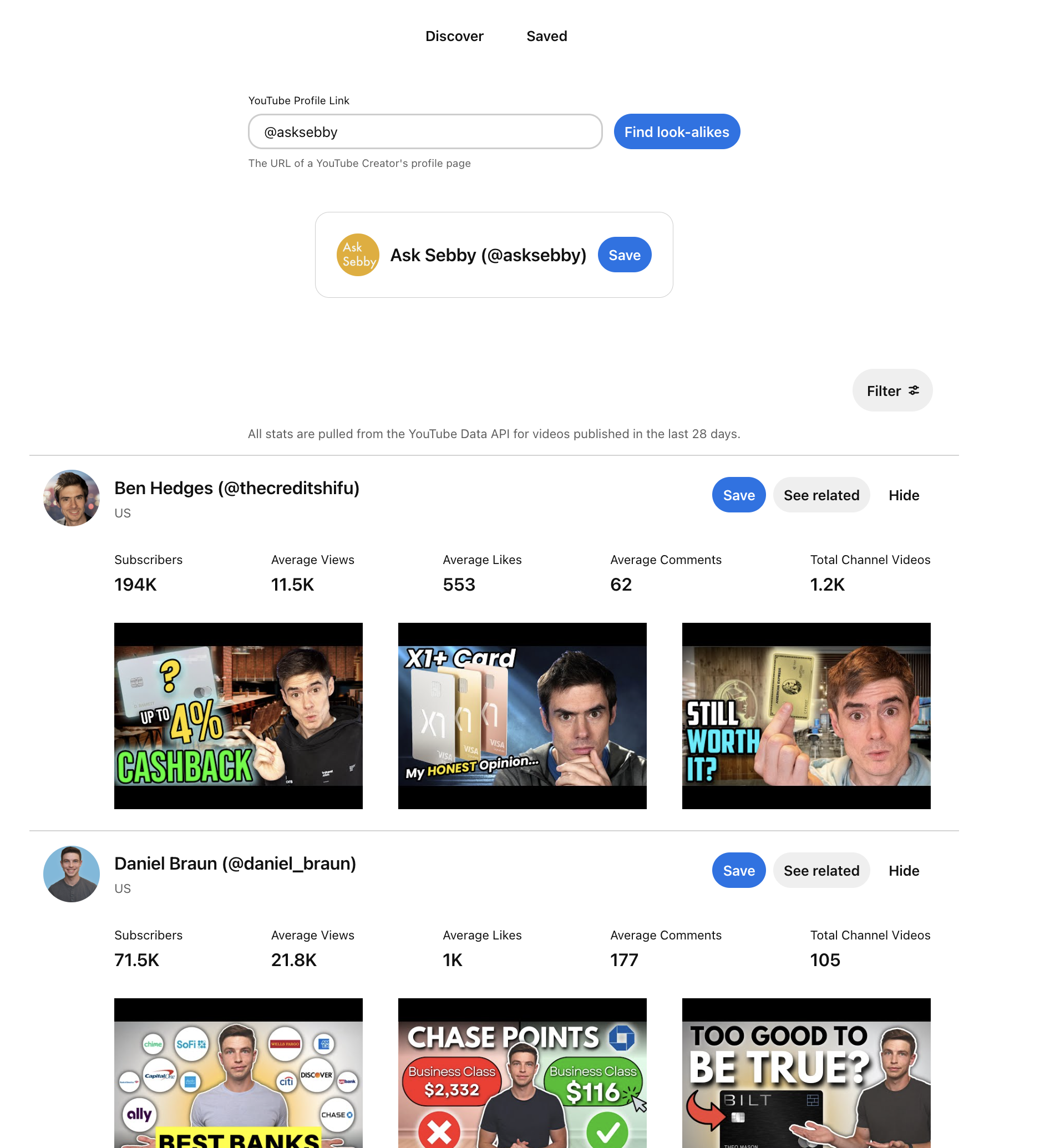Open the X1+ Card video thumbnail
1055x1148 pixels.
click(522, 716)
